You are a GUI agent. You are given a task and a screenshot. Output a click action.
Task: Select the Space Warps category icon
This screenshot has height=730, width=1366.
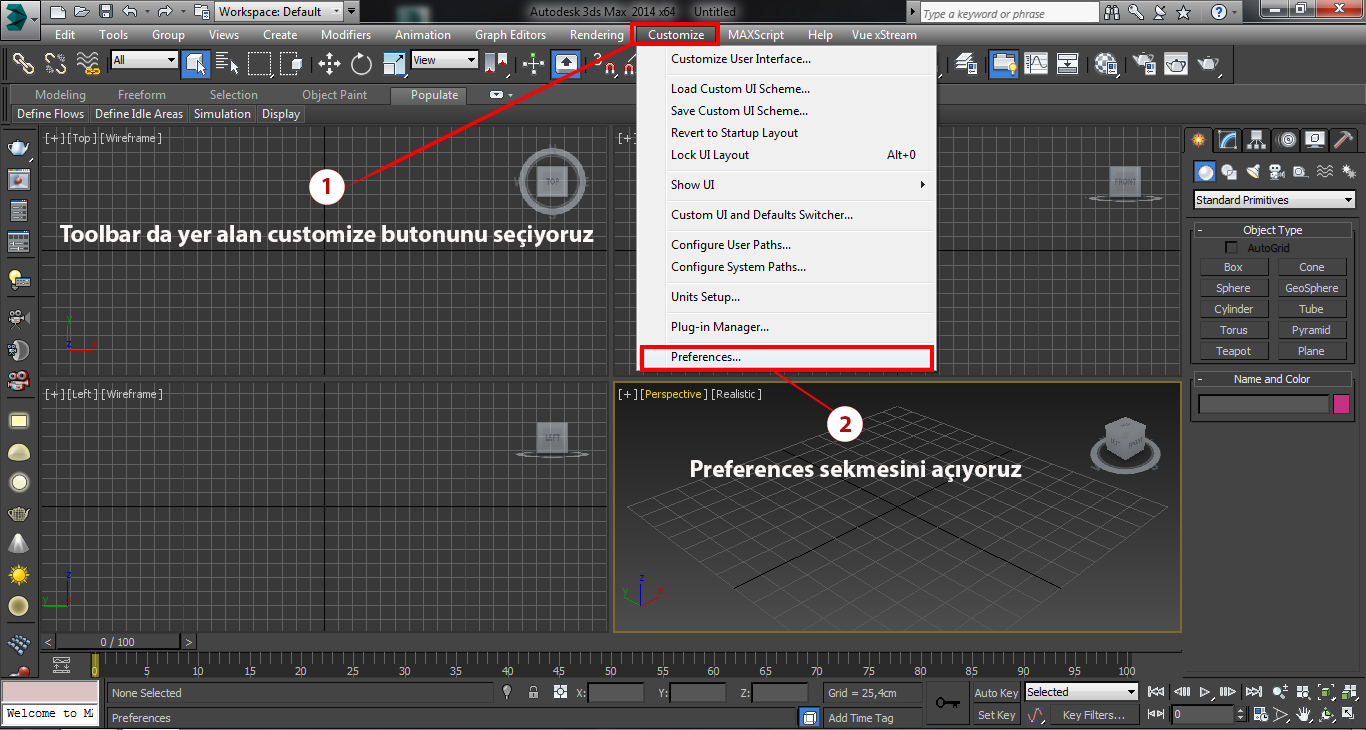point(1324,172)
